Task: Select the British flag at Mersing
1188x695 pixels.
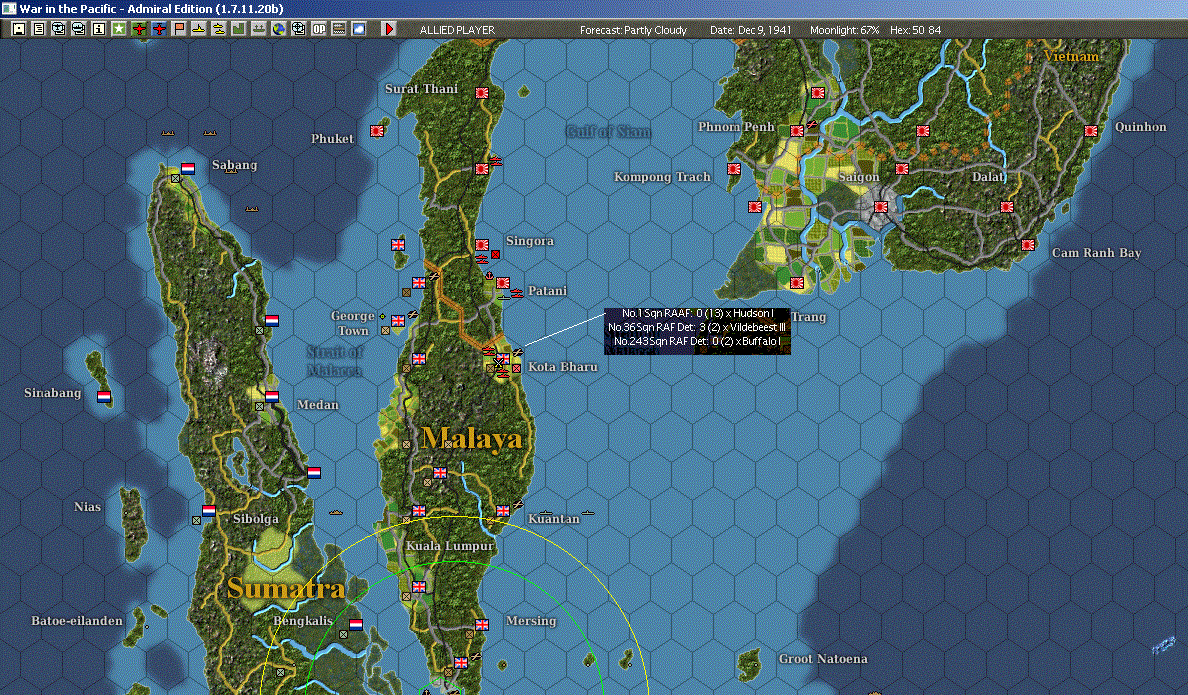Action: coord(482,625)
